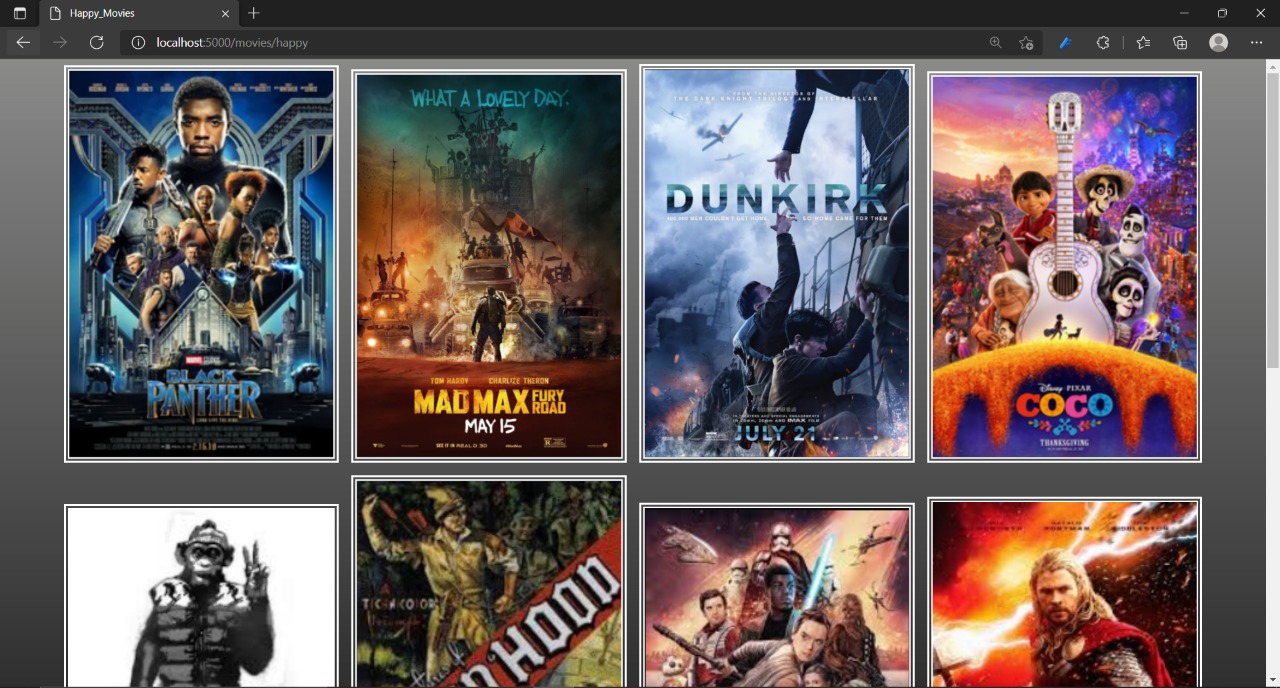The image size is (1280, 688).
Task: Add this page to favorites
Action: point(1026,43)
